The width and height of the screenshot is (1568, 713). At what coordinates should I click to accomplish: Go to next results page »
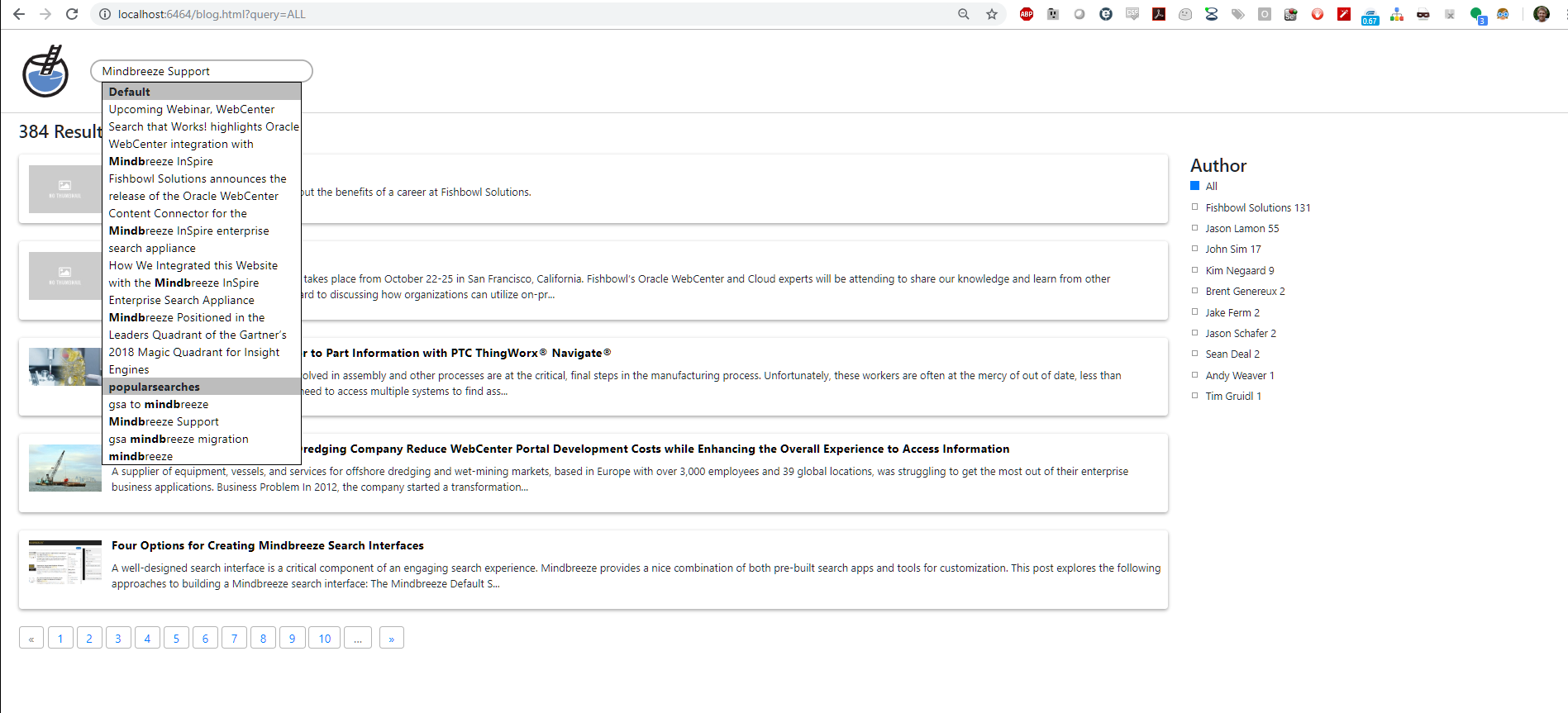pyautogui.click(x=392, y=638)
